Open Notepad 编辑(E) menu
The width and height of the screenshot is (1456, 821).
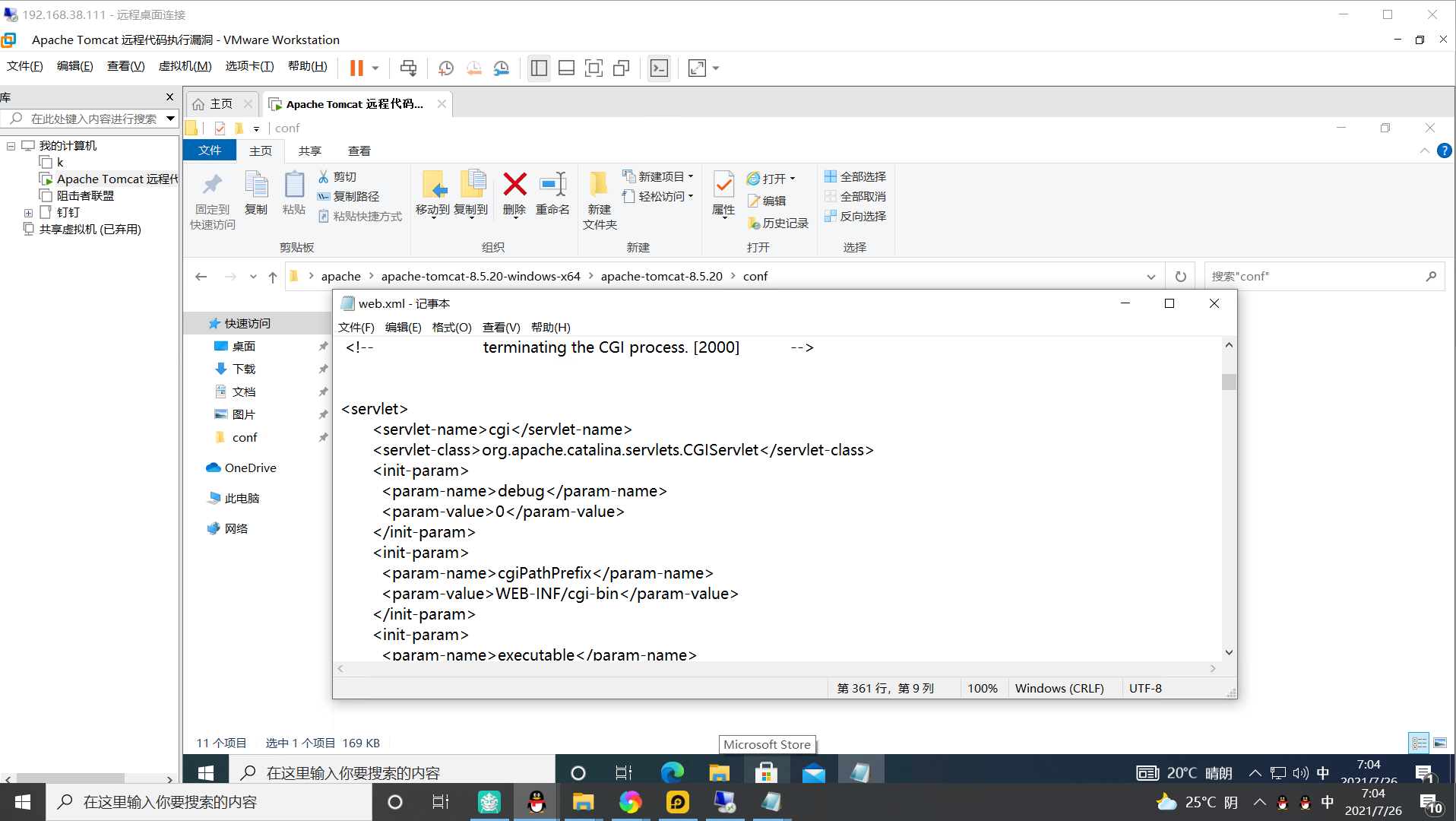coord(403,327)
